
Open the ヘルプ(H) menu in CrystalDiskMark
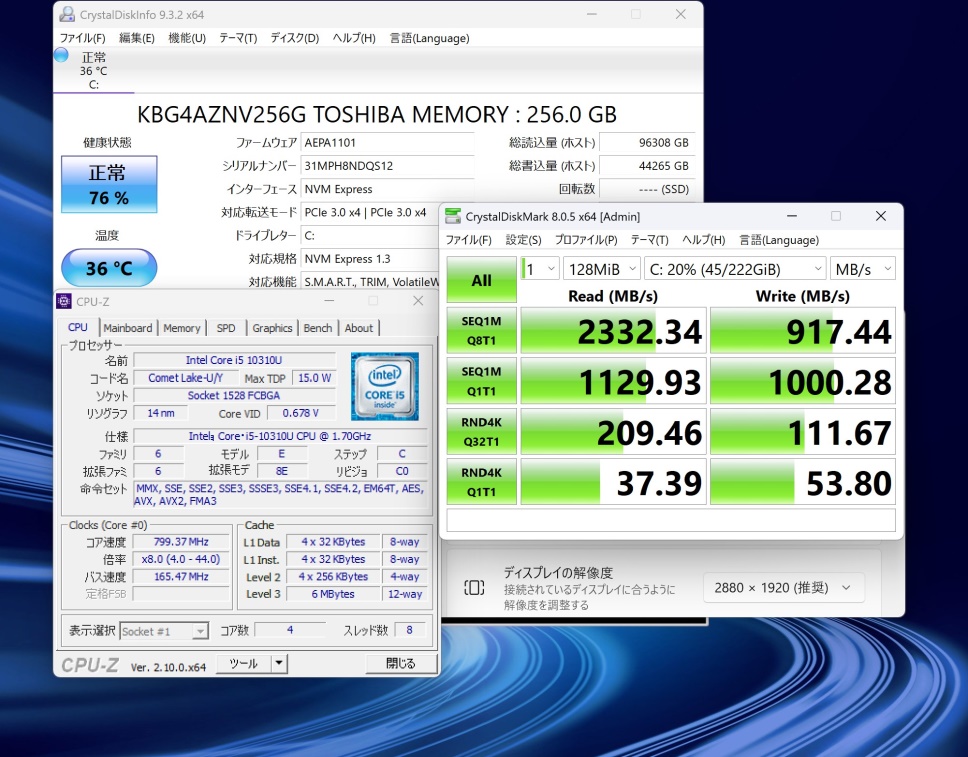point(704,240)
